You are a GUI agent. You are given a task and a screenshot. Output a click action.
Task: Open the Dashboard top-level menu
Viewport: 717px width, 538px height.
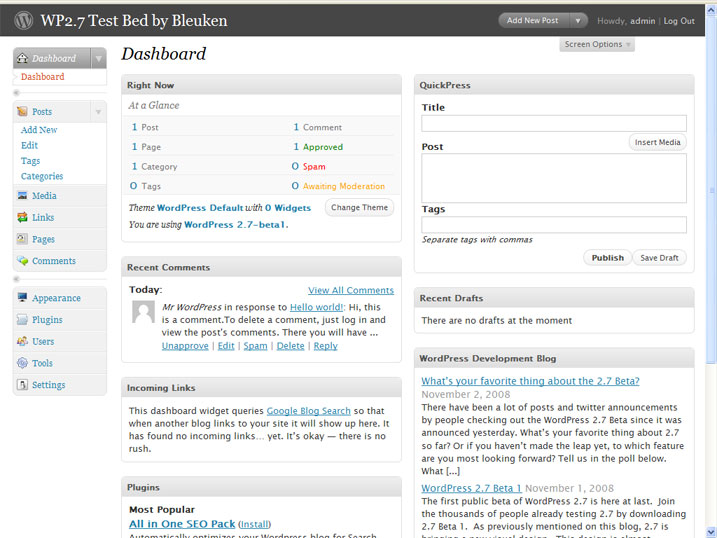point(54,59)
